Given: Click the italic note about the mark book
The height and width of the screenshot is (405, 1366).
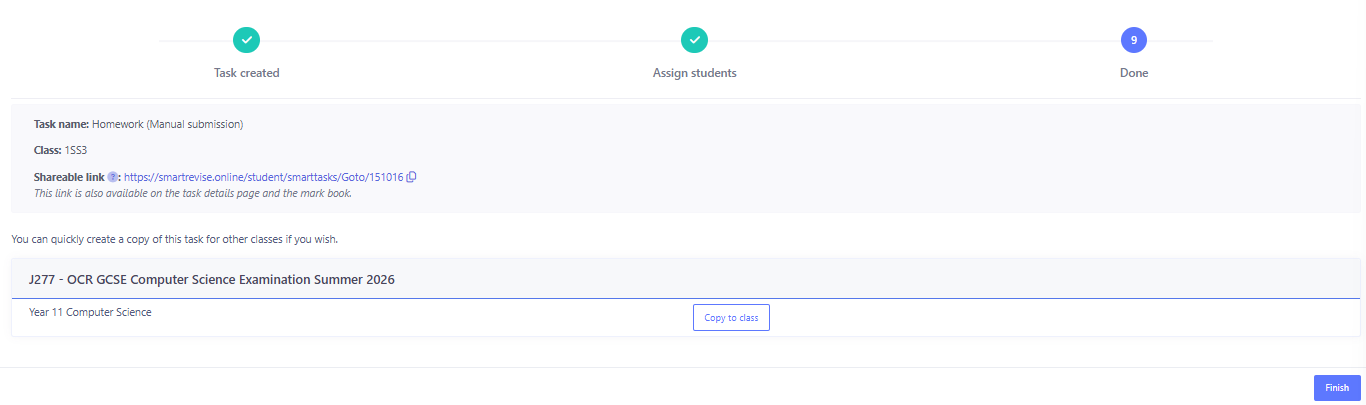Looking at the screenshot, I should 192,193.
